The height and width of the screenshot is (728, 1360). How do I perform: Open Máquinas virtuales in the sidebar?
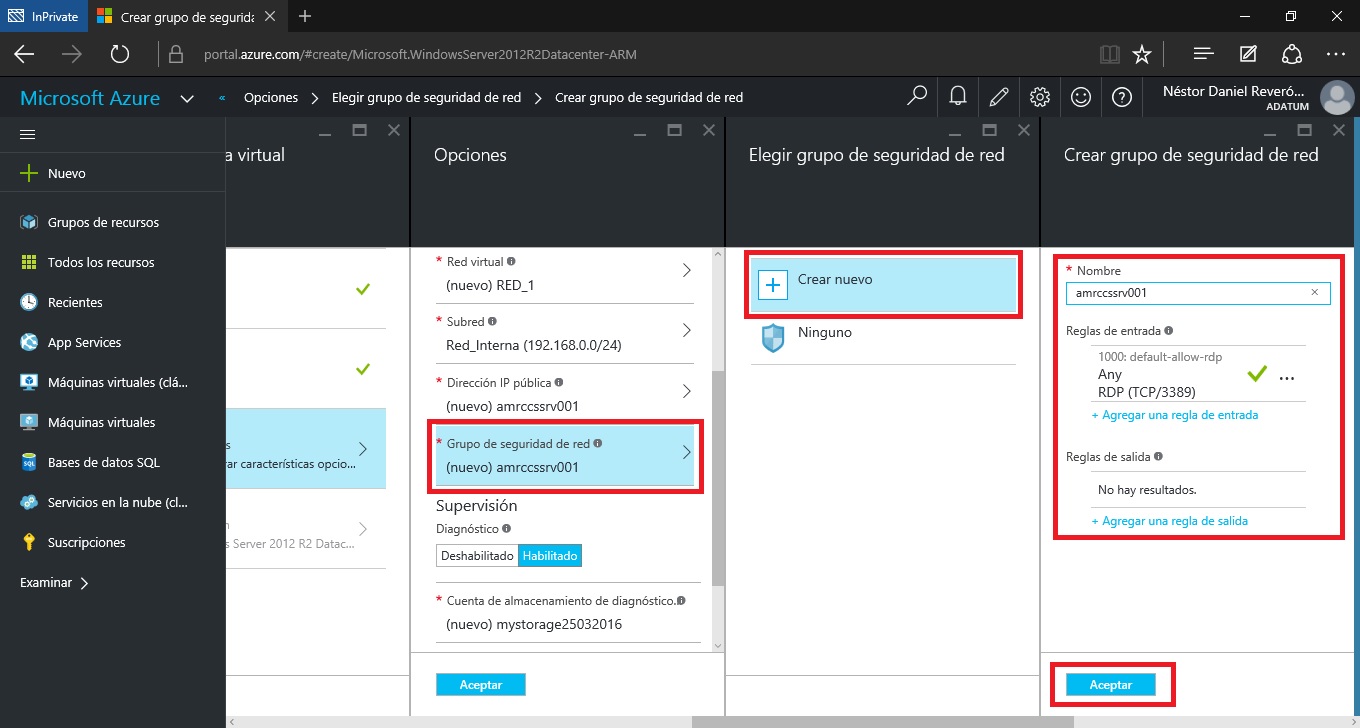[x=101, y=422]
